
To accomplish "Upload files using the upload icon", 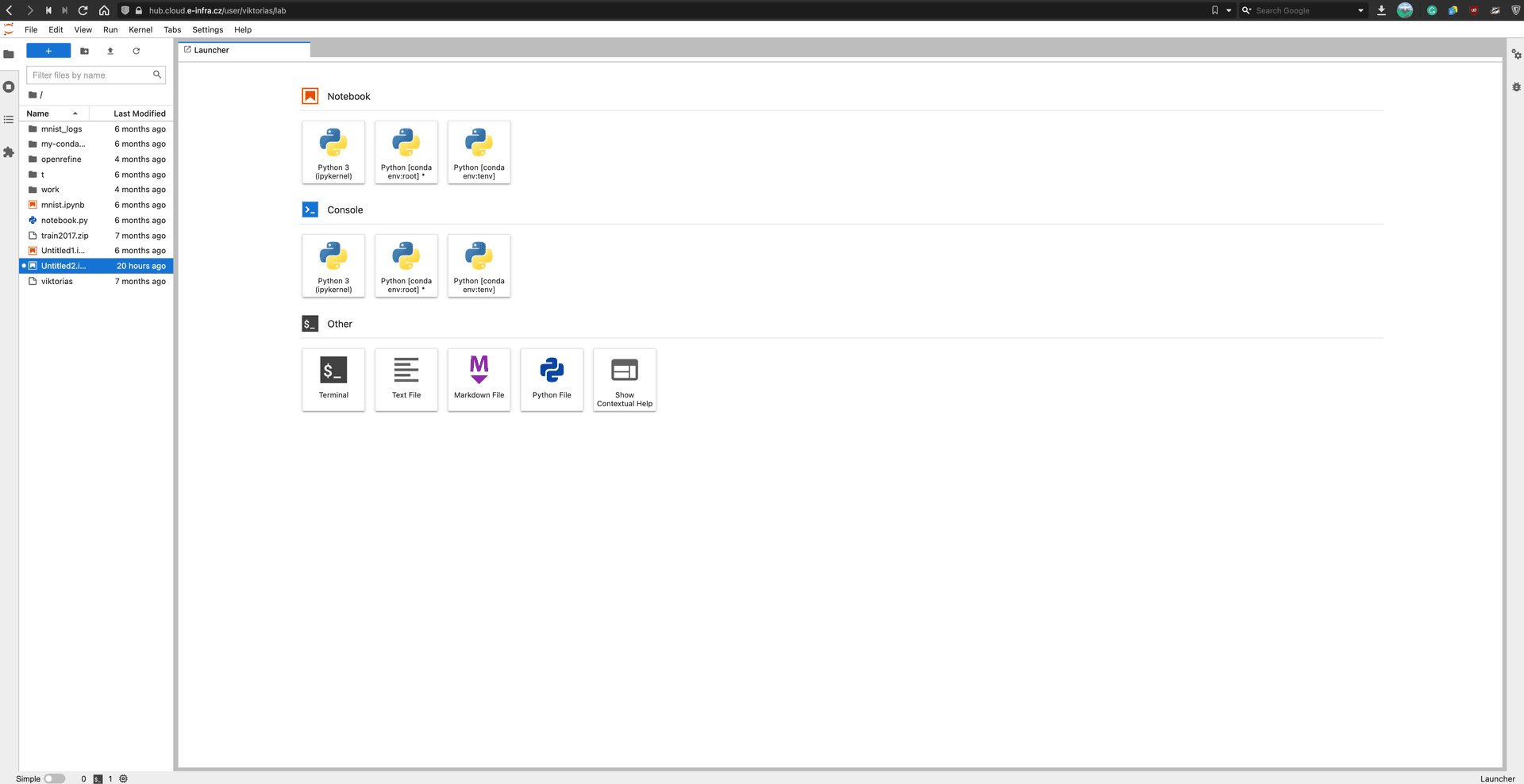I will click(110, 51).
